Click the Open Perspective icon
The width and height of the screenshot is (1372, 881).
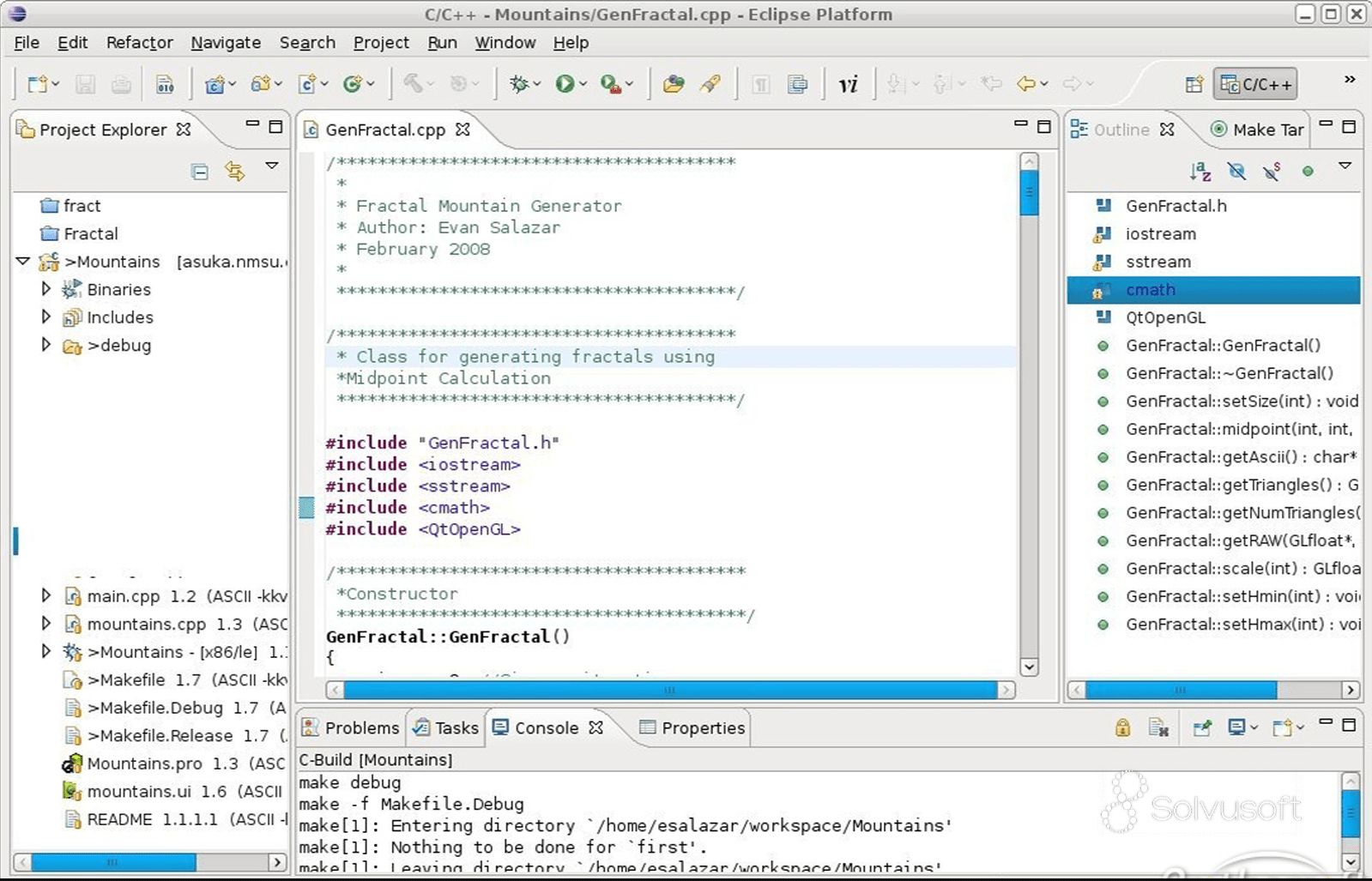[1194, 84]
